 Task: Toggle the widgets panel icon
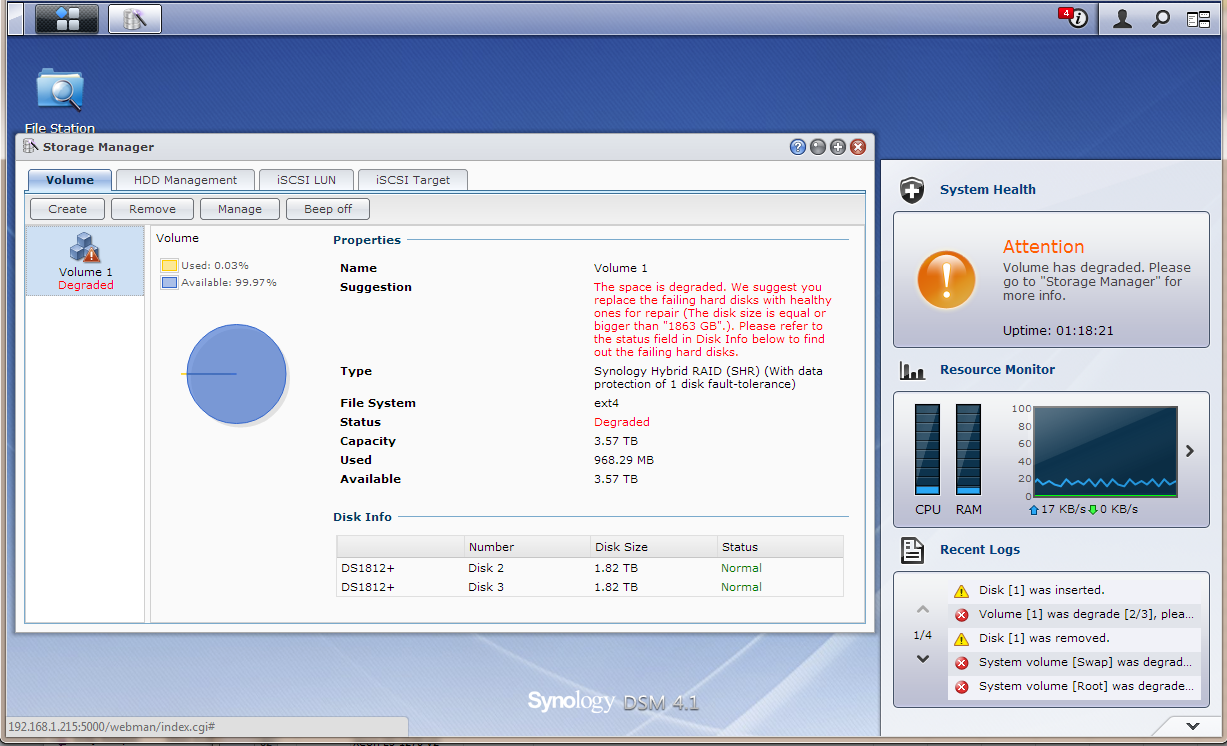[x=1198, y=19]
